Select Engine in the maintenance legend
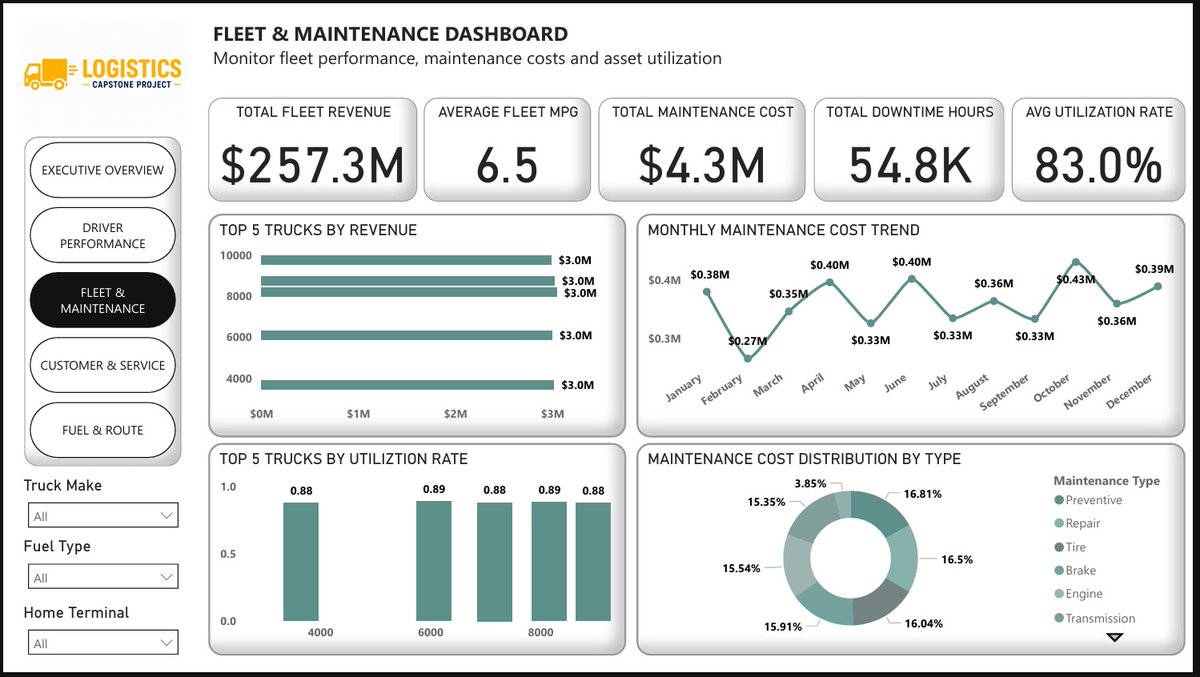The image size is (1200, 677). (1078, 594)
